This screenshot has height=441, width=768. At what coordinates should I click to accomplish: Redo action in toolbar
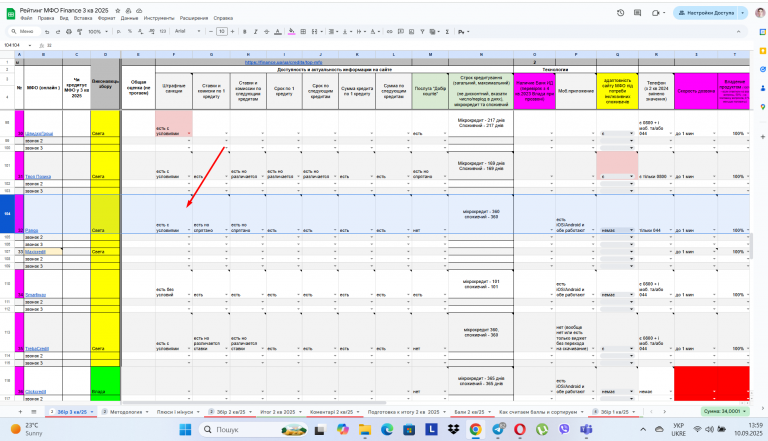pos(58,31)
